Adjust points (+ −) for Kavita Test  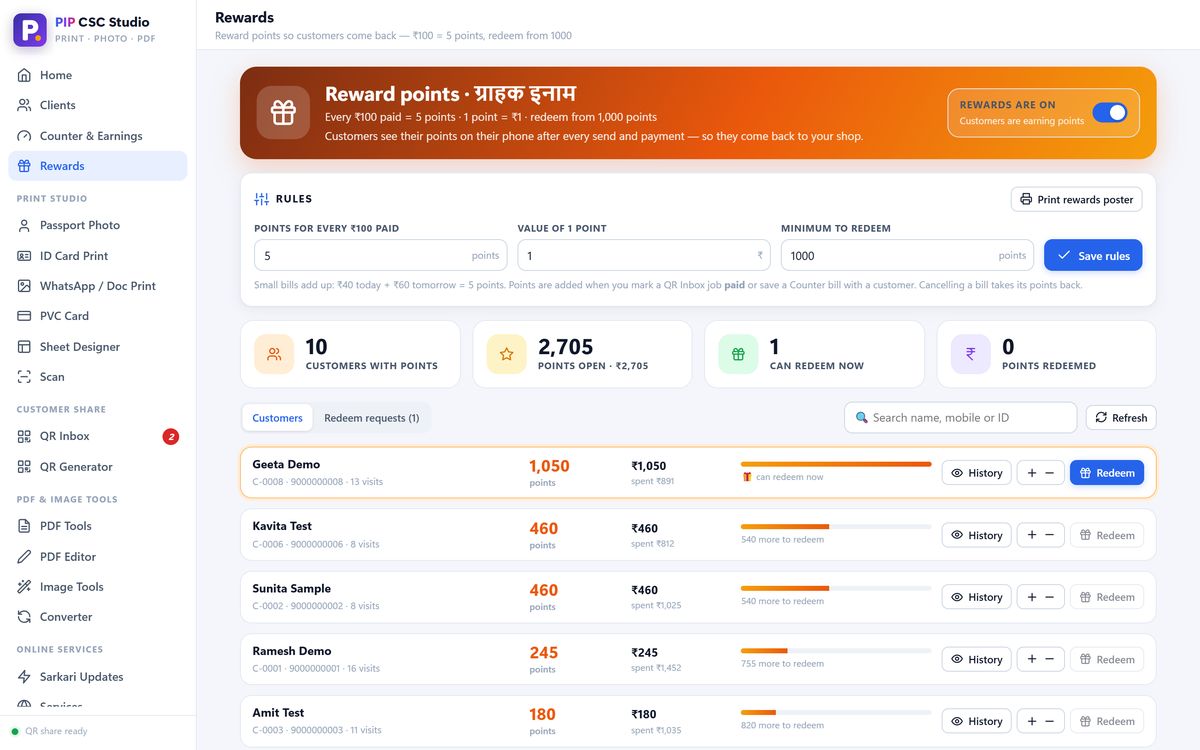click(x=1040, y=535)
